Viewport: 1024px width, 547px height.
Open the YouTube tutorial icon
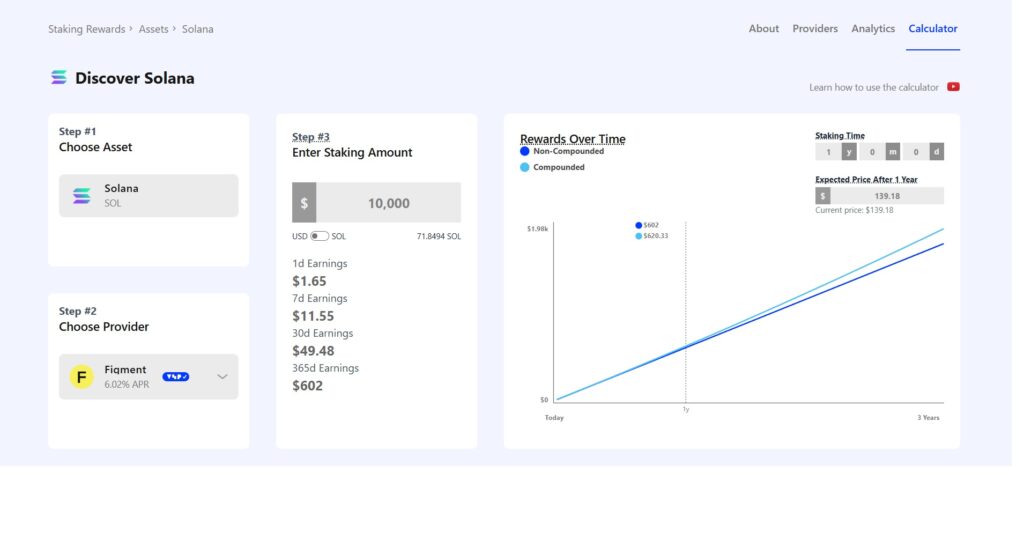(953, 87)
